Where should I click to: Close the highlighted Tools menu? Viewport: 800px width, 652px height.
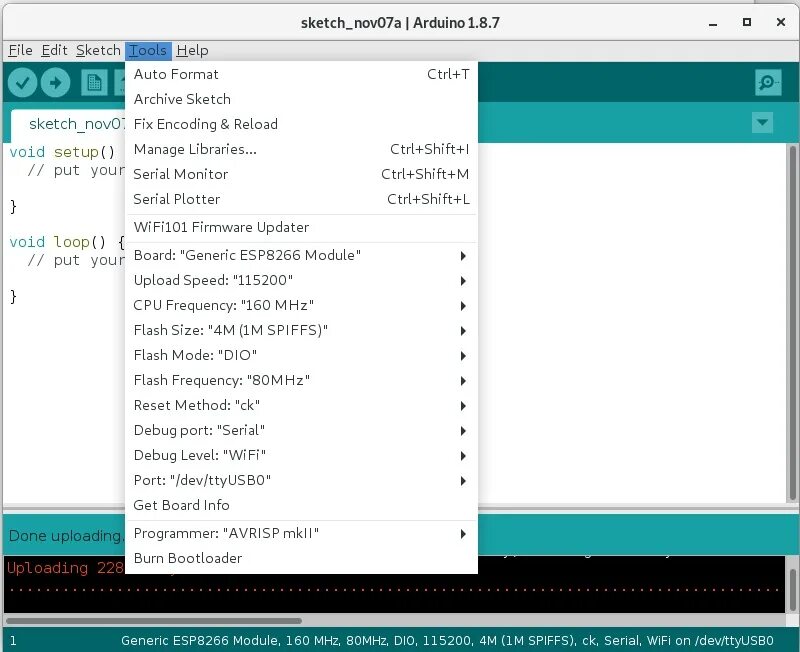click(x=148, y=51)
